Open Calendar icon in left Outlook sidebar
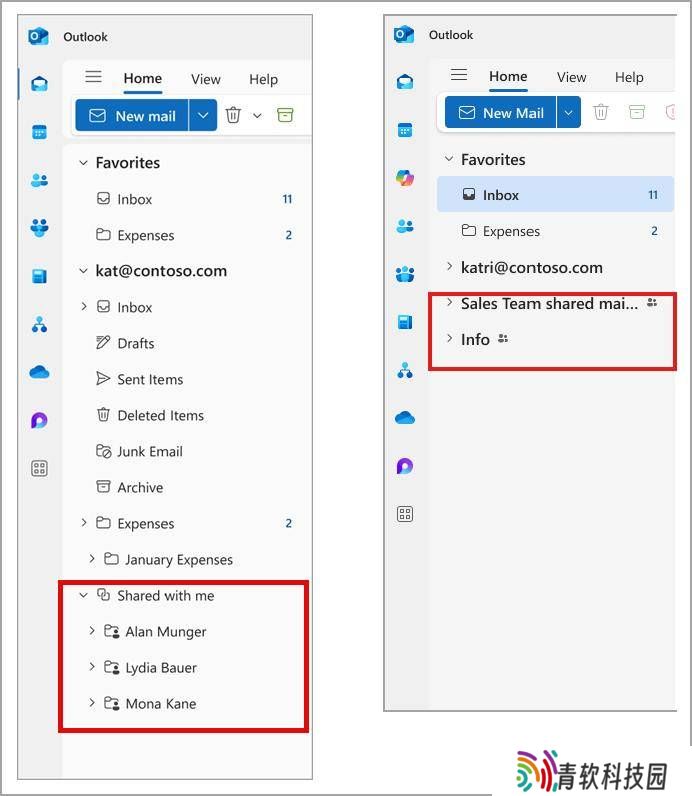The image size is (692, 796). (x=40, y=132)
